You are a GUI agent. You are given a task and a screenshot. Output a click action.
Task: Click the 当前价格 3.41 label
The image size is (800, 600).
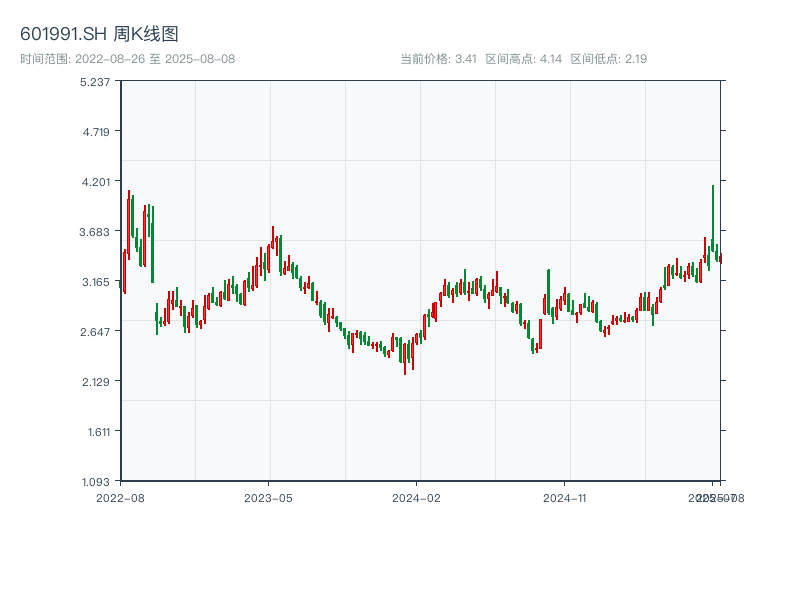pos(439,59)
